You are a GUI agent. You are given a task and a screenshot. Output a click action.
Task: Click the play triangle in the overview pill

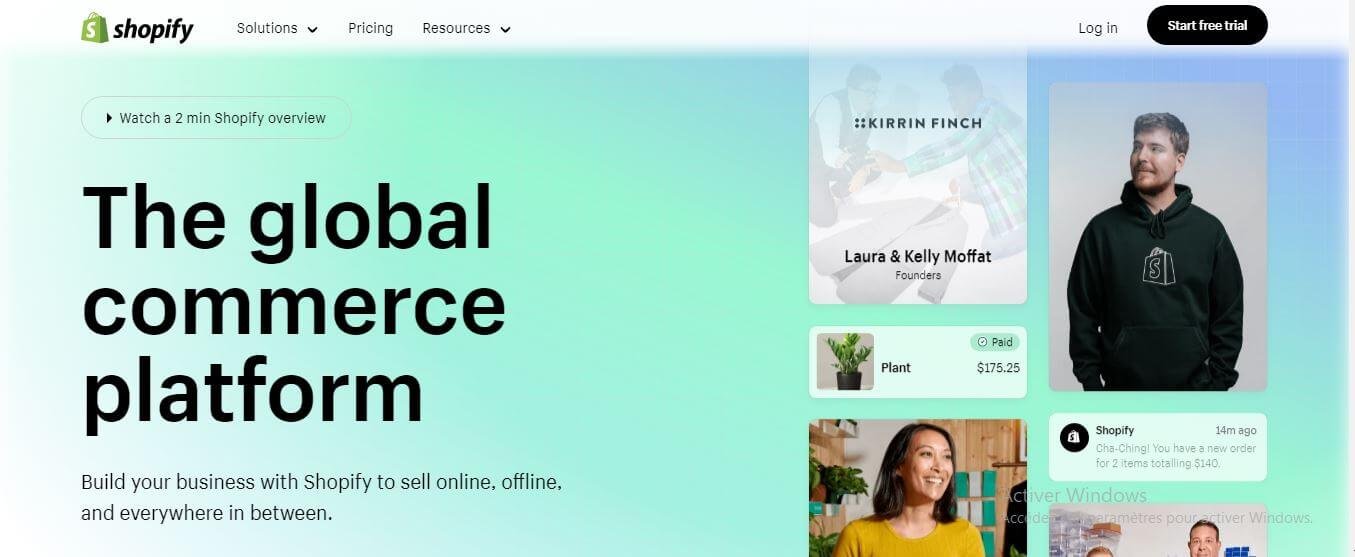[x=109, y=118]
